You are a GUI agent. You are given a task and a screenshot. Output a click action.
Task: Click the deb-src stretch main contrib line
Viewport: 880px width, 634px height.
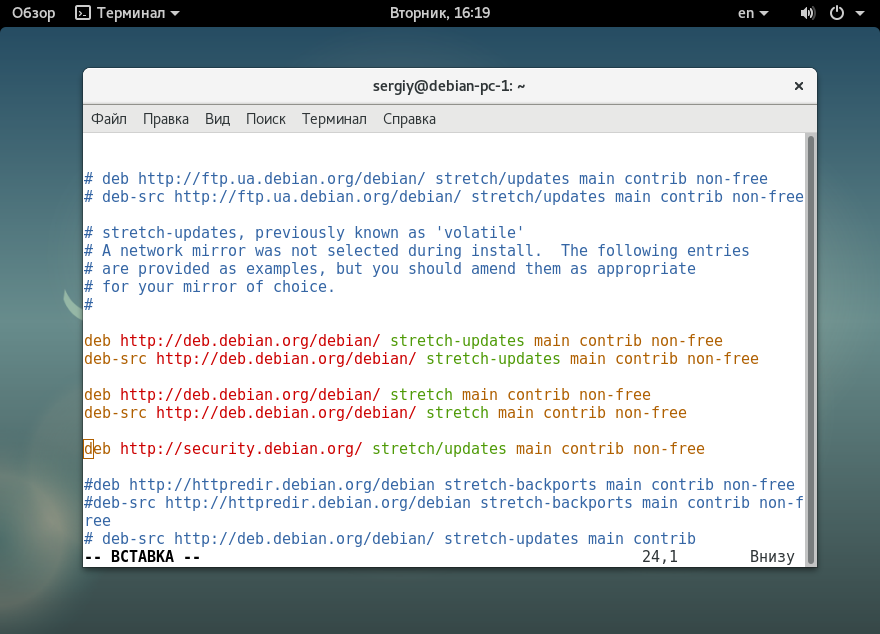pos(386,412)
